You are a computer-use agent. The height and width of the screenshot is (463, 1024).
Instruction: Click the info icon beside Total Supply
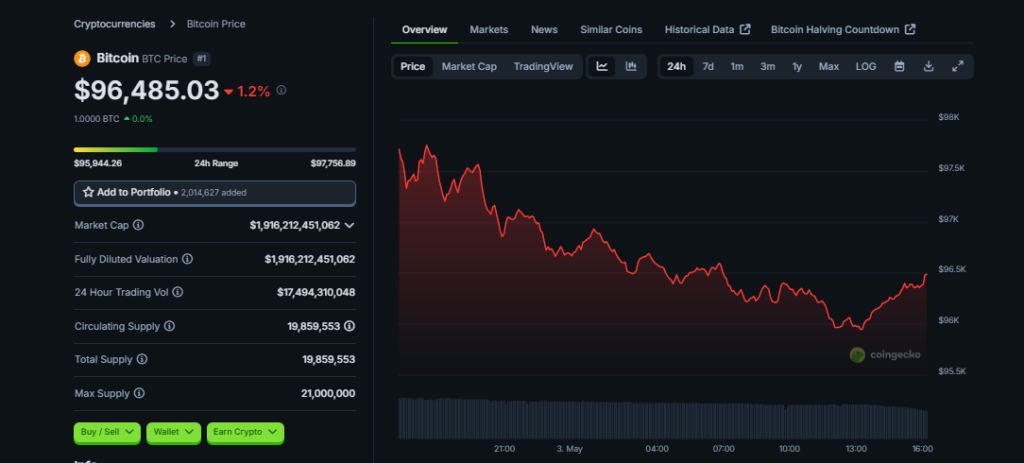tap(142, 360)
